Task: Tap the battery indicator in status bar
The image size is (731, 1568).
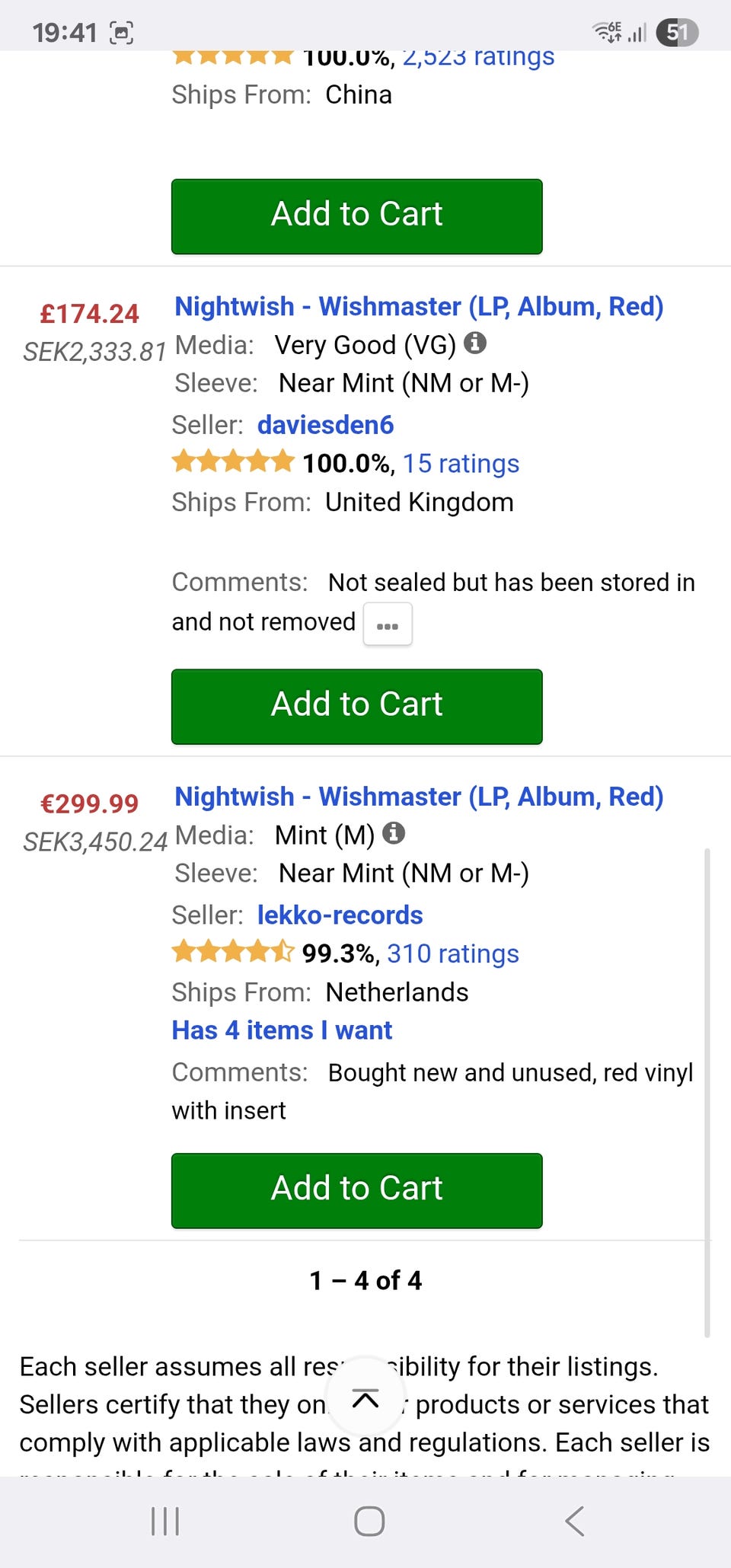Action: (x=677, y=32)
